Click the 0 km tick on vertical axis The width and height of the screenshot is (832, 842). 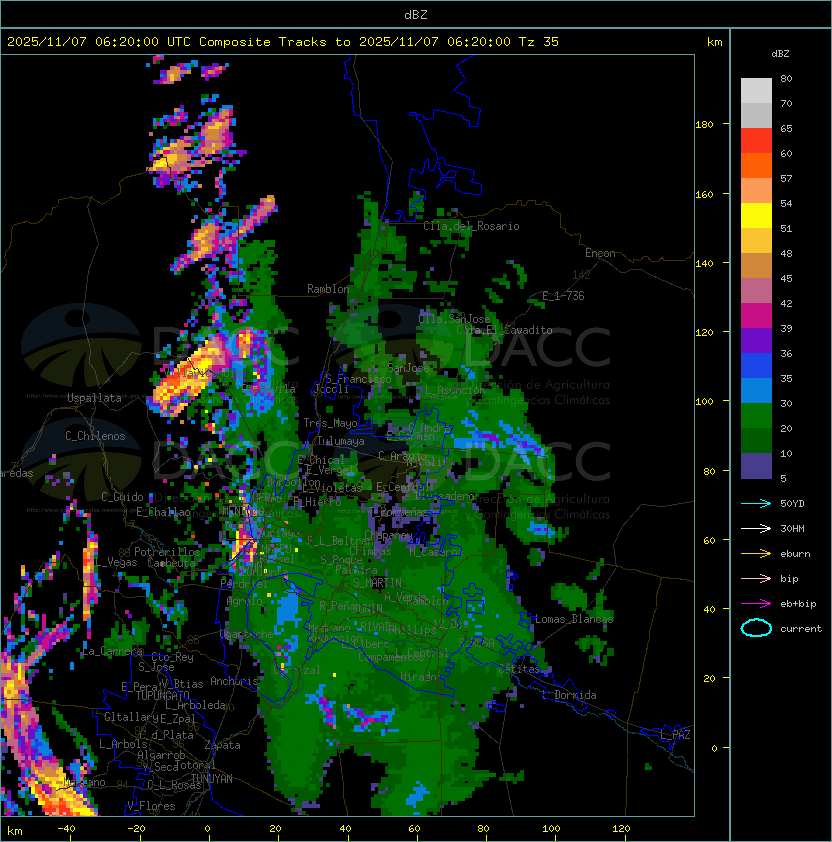714,749
